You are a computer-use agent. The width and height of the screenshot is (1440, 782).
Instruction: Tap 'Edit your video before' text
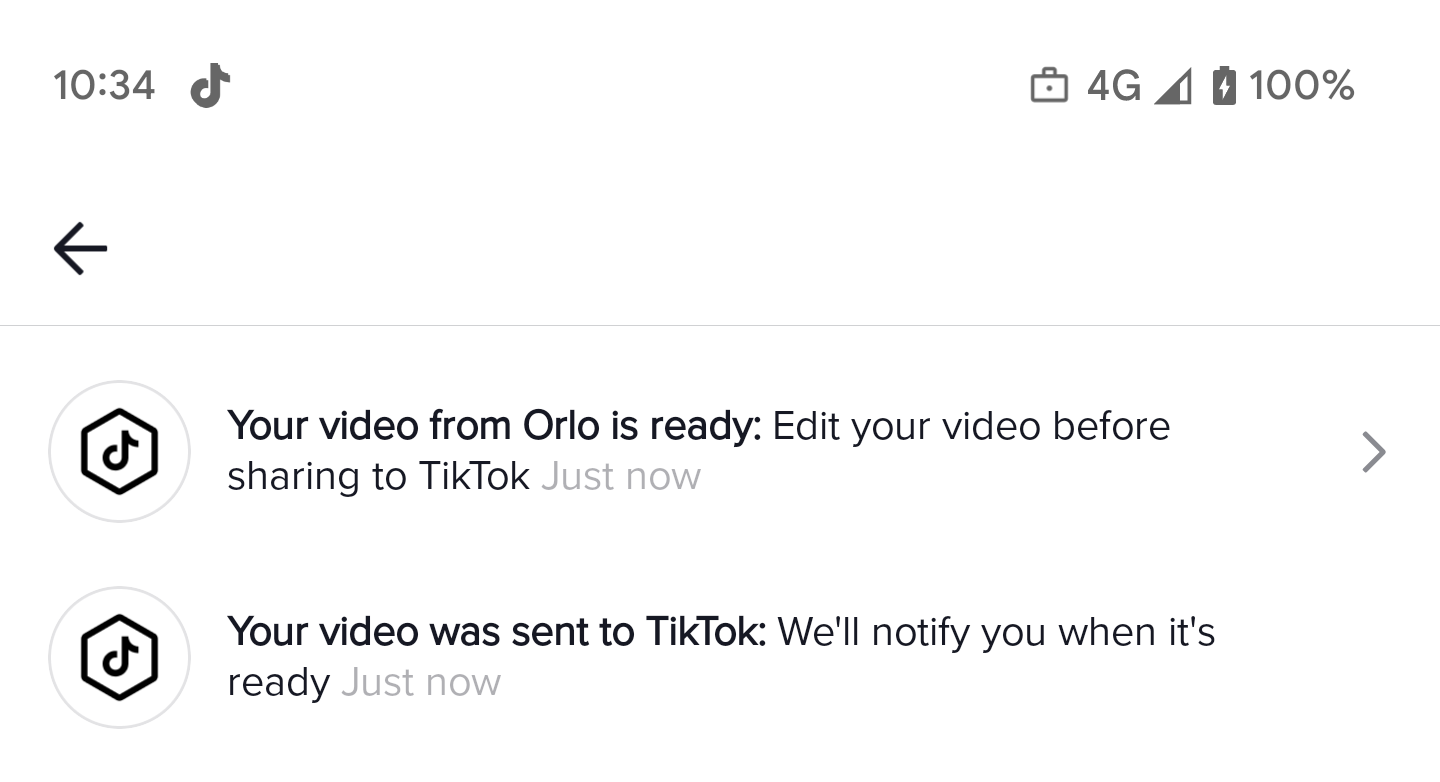pyautogui.click(x=971, y=427)
